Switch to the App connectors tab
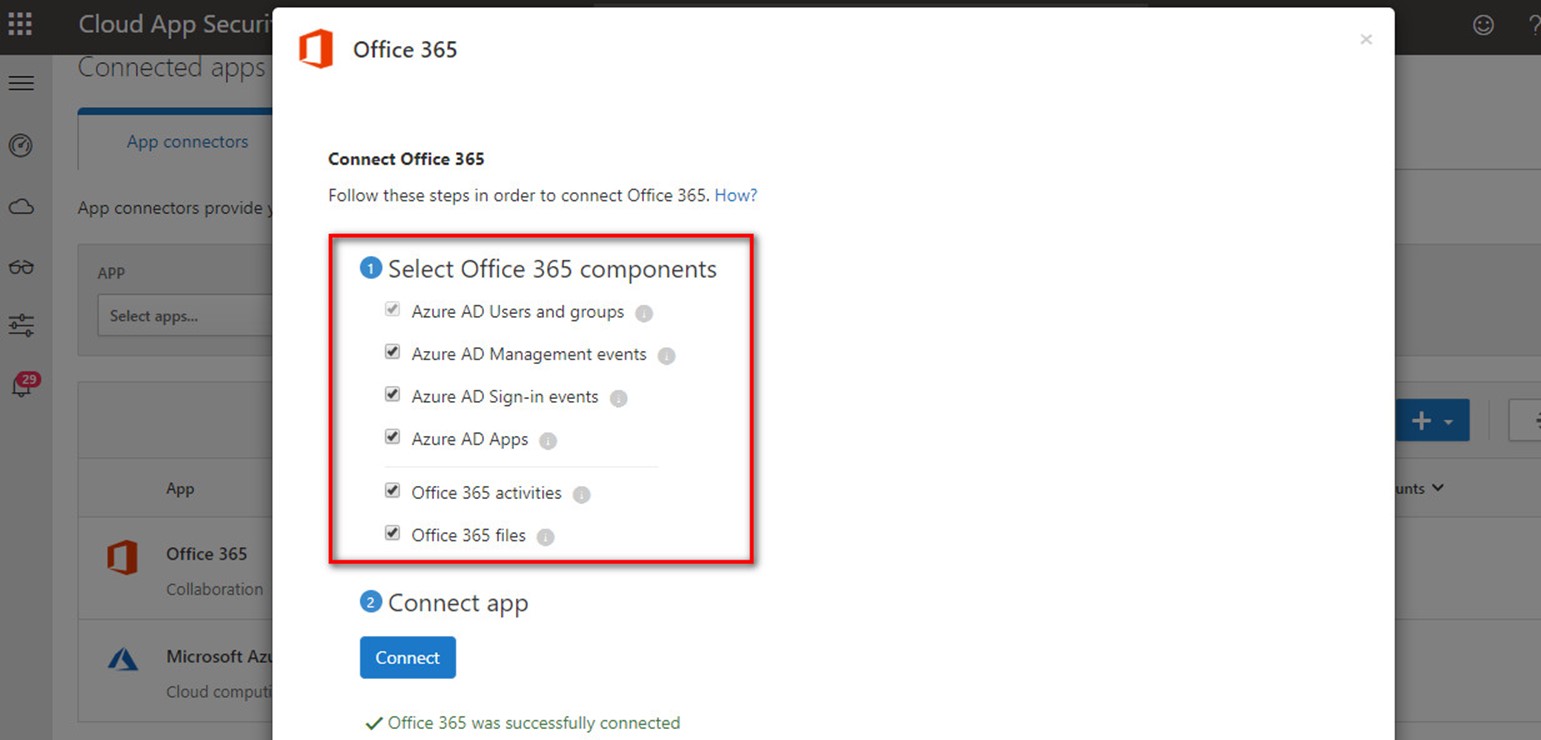 (x=187, y=142)
